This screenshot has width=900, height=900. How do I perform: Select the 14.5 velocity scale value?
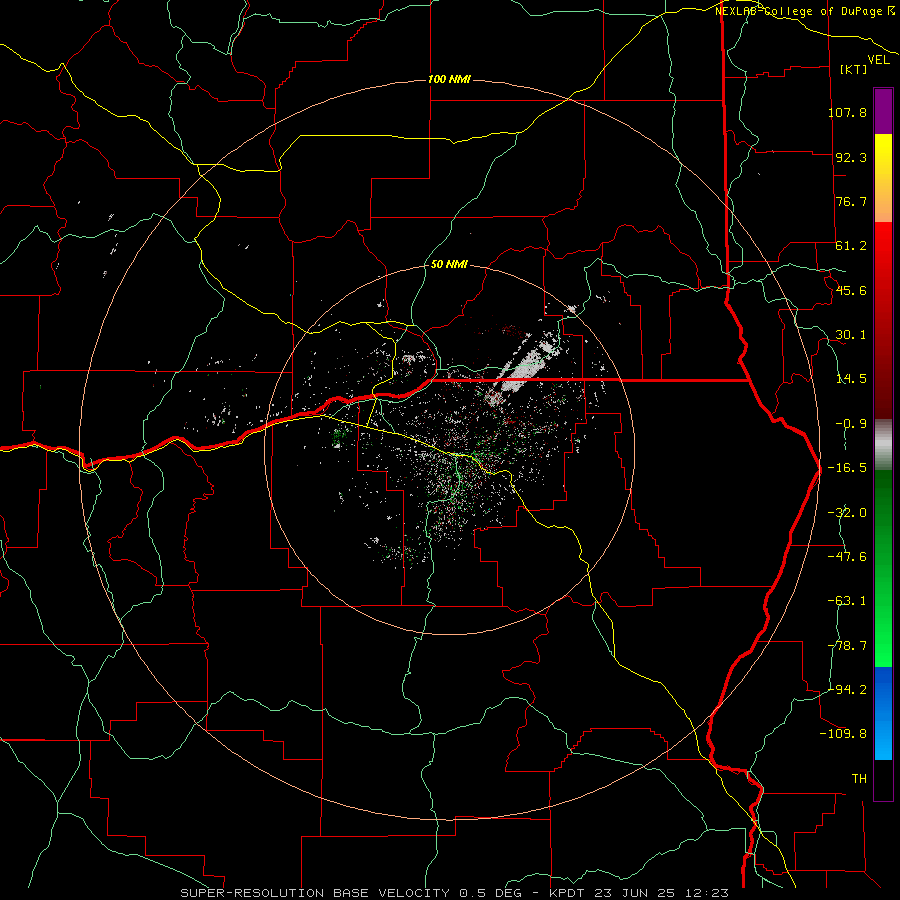coord(851,379)
